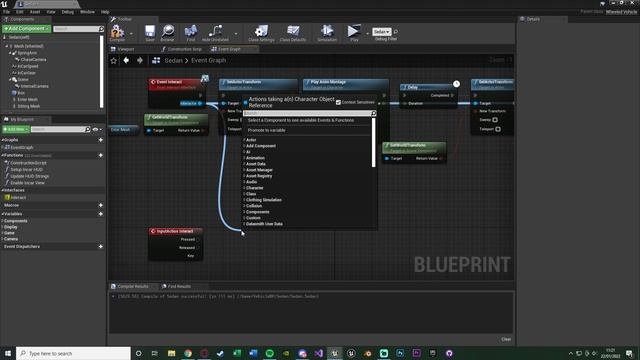Click search icon in Components search box

(x=101, y=29)
